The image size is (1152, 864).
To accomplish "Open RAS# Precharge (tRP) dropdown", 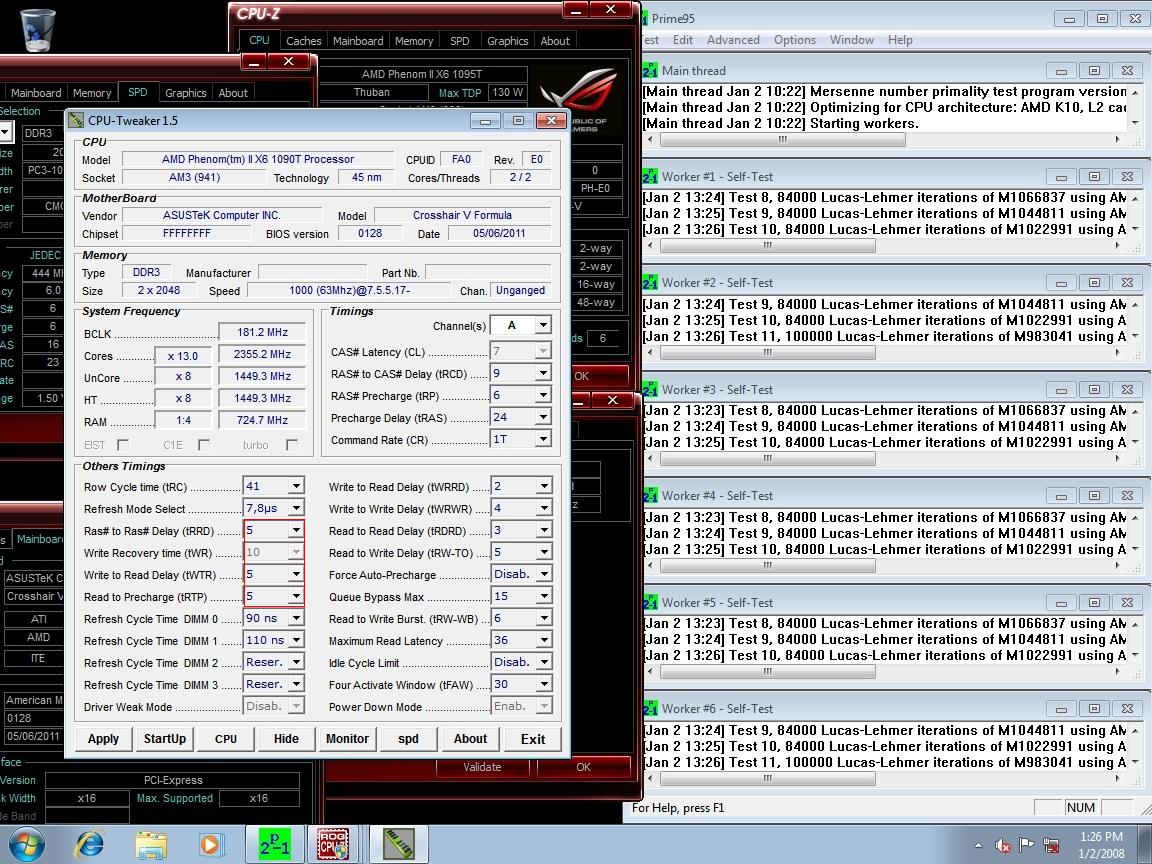I will pos(542,395).
